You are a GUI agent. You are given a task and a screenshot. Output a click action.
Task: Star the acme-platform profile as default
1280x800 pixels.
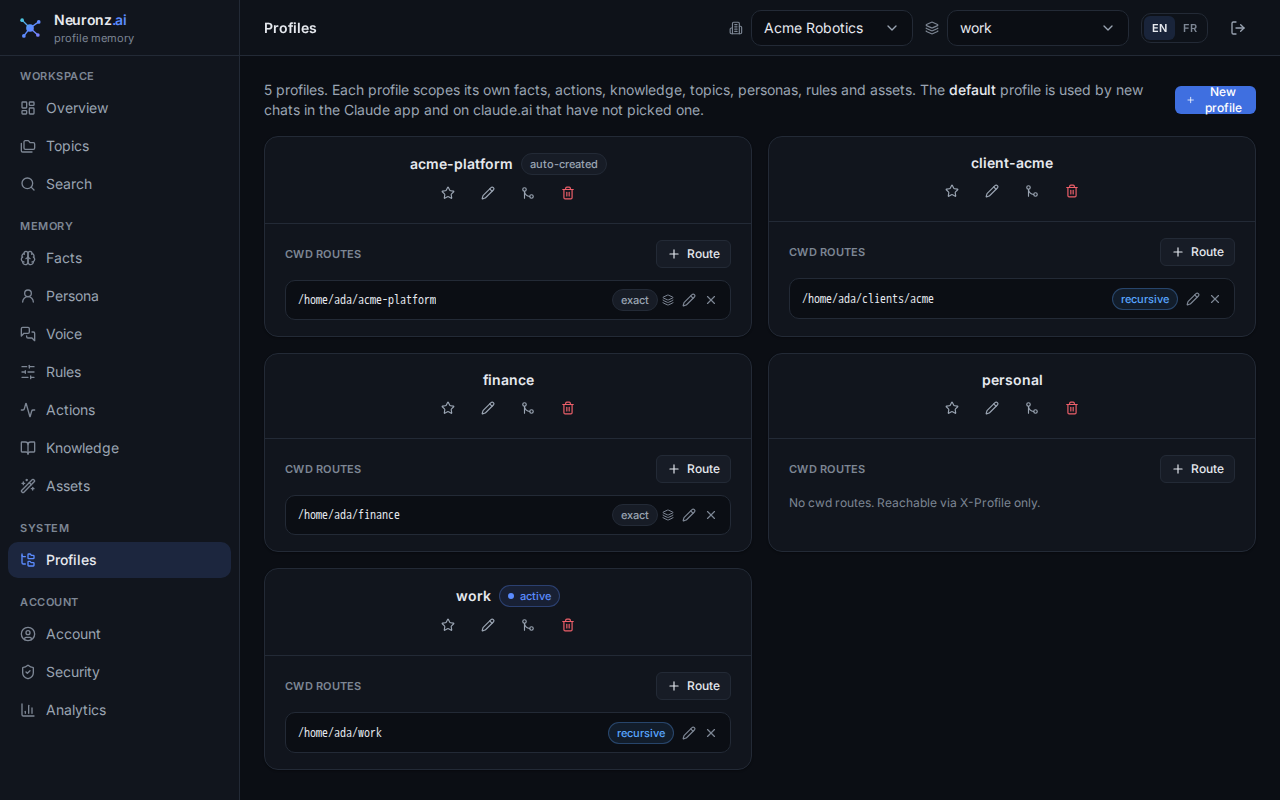coord(448,193)
